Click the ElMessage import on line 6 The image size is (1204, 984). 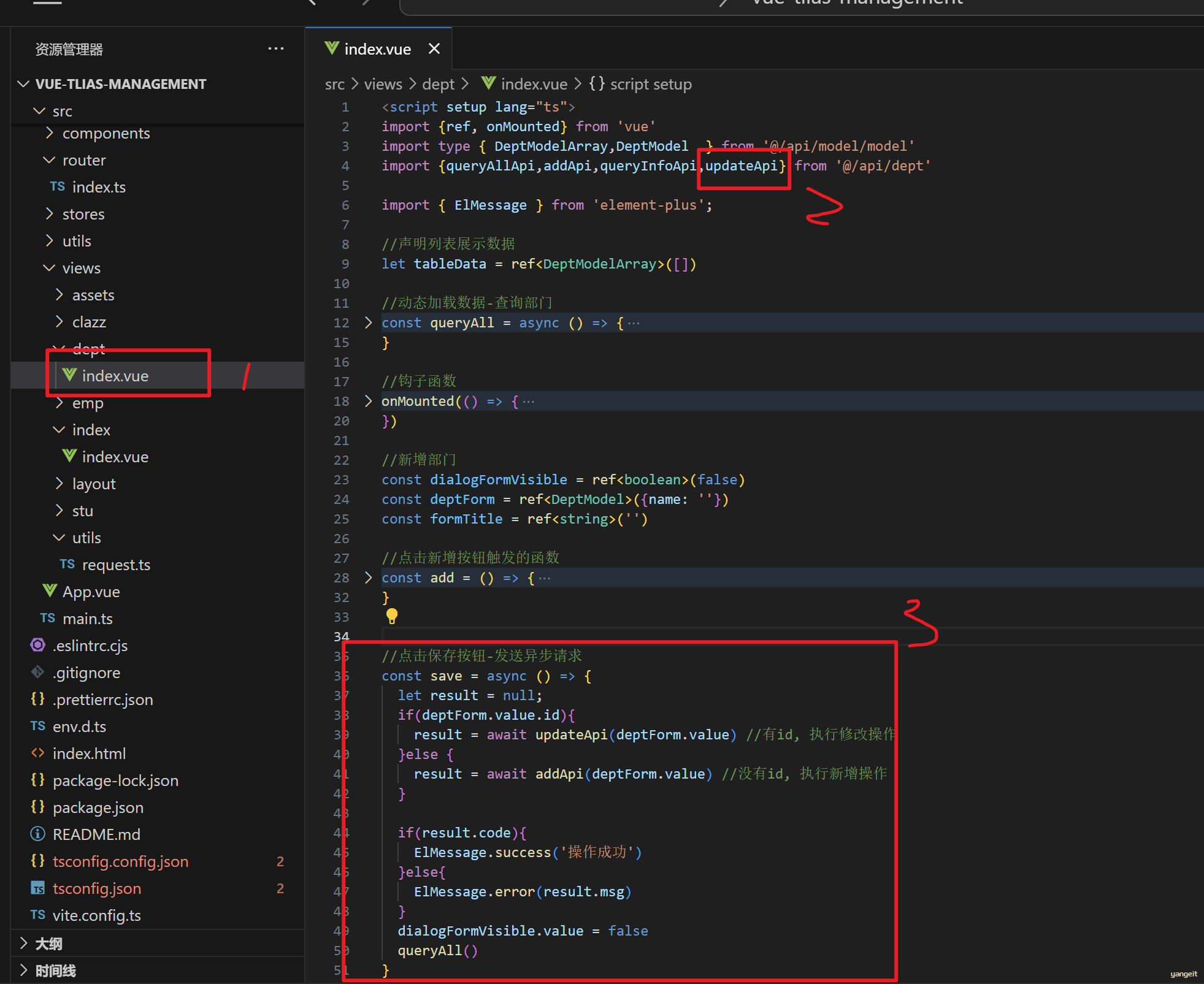pyautogui.click(x=490, y=205)
